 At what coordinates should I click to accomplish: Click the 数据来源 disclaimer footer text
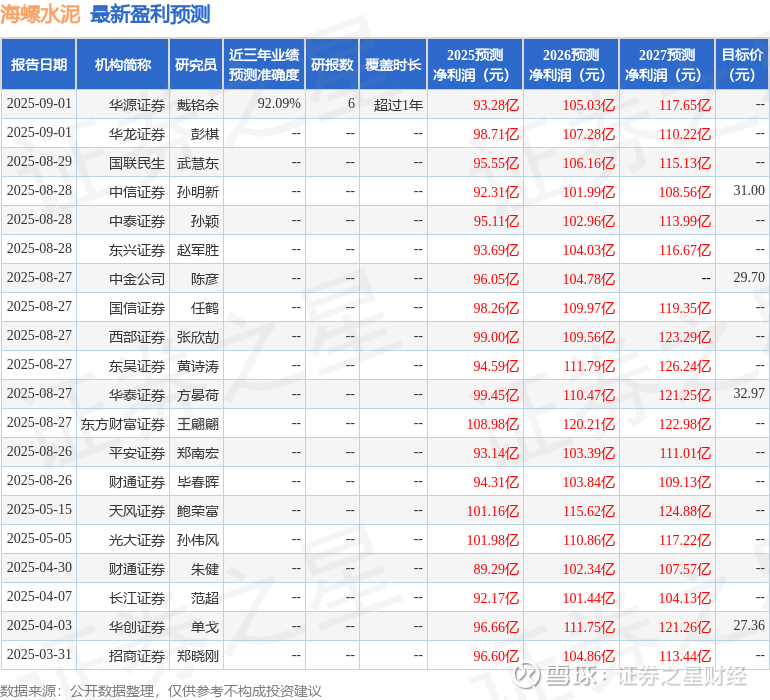[x=161, y=691]
